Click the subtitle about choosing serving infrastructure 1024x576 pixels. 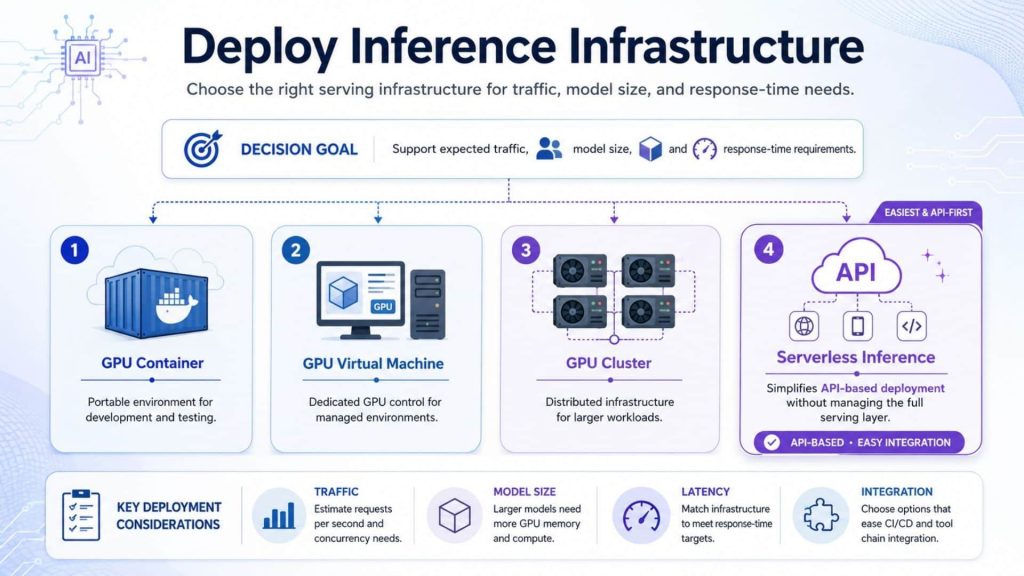pyautogui.click(x=520, y=89)
